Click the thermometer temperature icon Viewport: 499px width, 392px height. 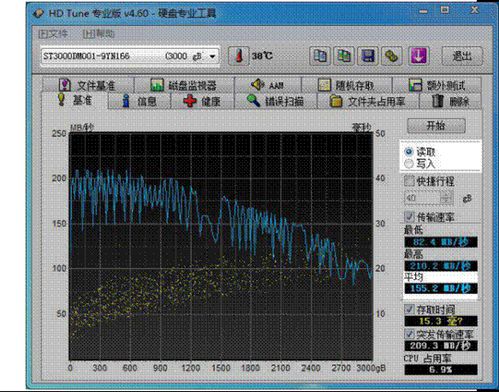pyautogui.click(x=238, y=56)
